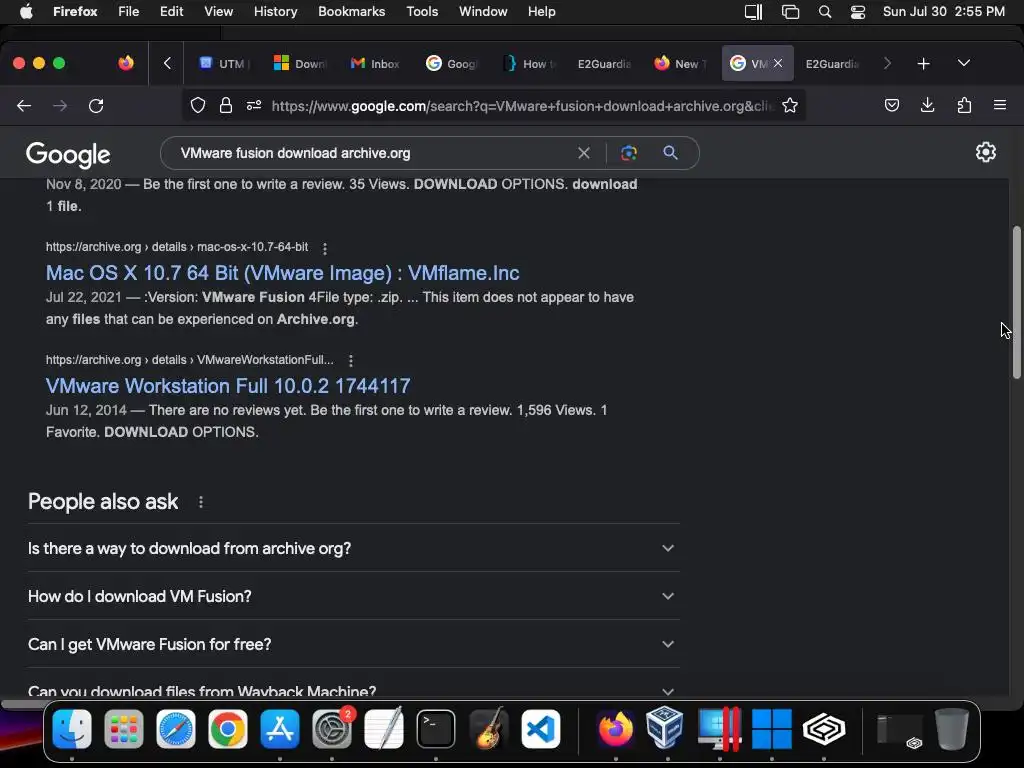Go back with the back arrow
The image size is (1024, 768).
[24, 106]
